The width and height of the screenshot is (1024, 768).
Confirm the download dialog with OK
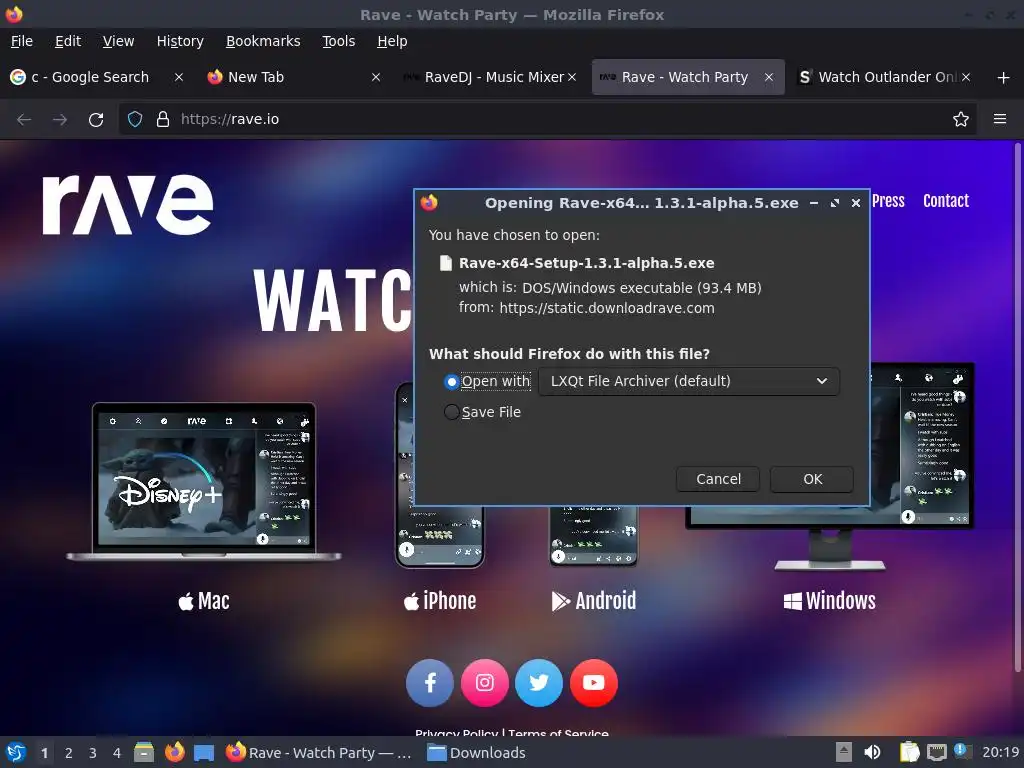[812, 479]
